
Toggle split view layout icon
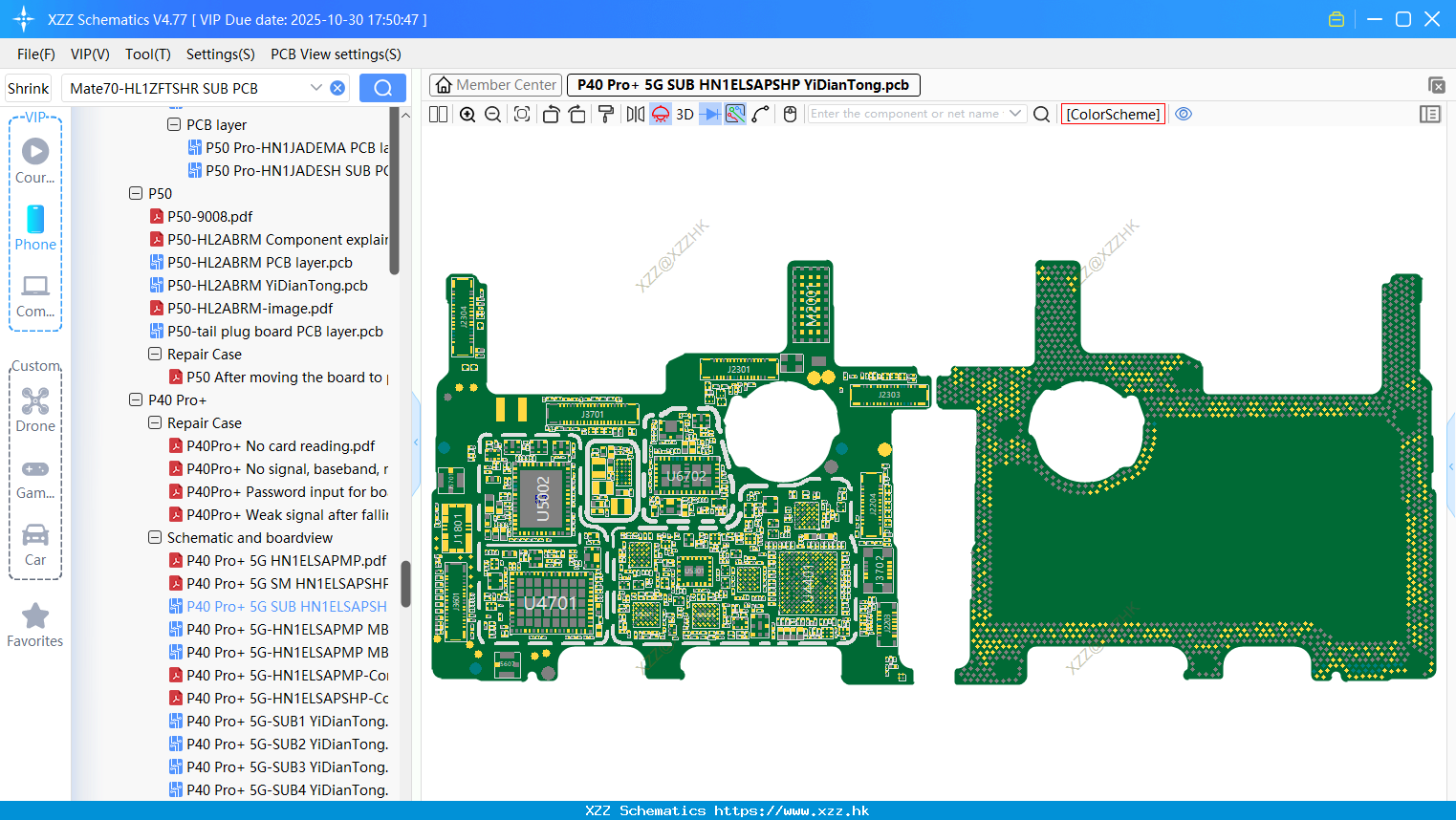[438, 114]
